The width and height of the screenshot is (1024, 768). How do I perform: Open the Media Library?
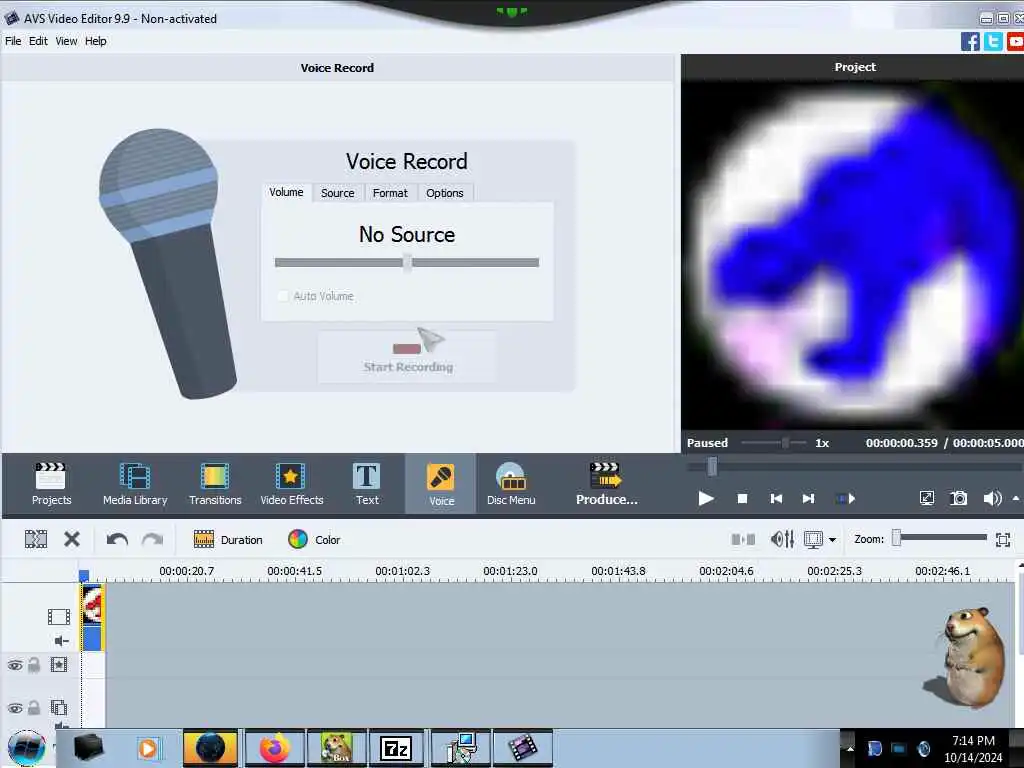click(x=135, y=483)
